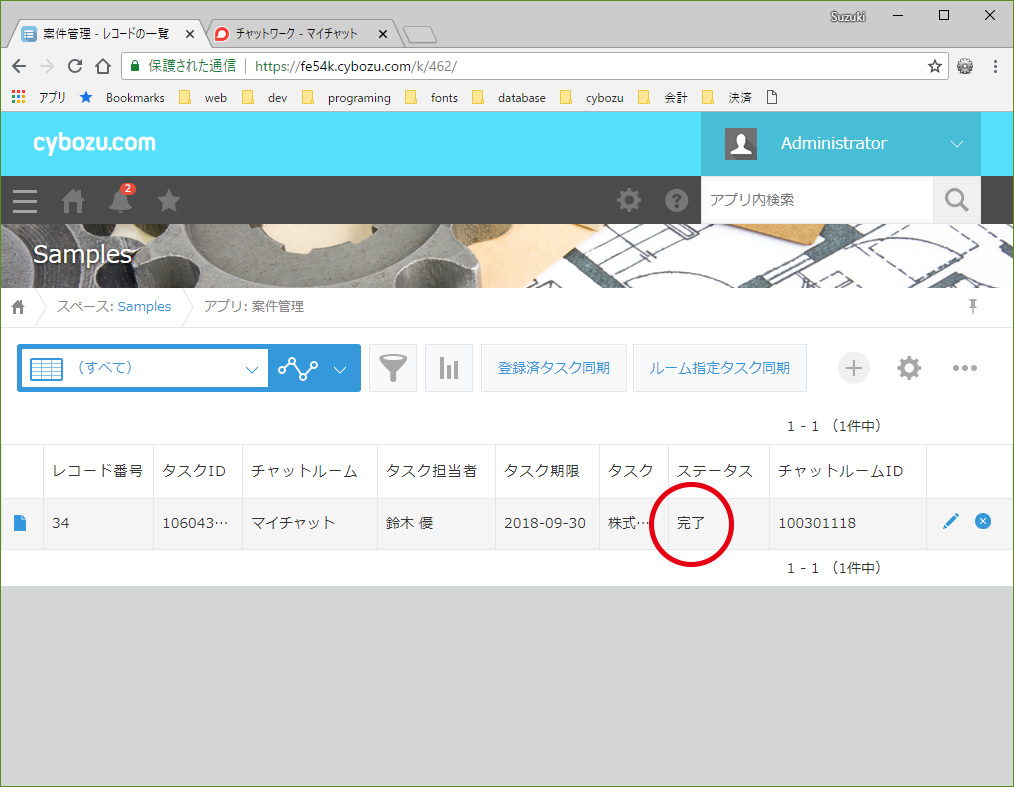Image resolution: width=1014 pixels, height=787 pixels.
Task: Open the database bookmark folder
Action: pyautogui.click(x=509, y=98)
